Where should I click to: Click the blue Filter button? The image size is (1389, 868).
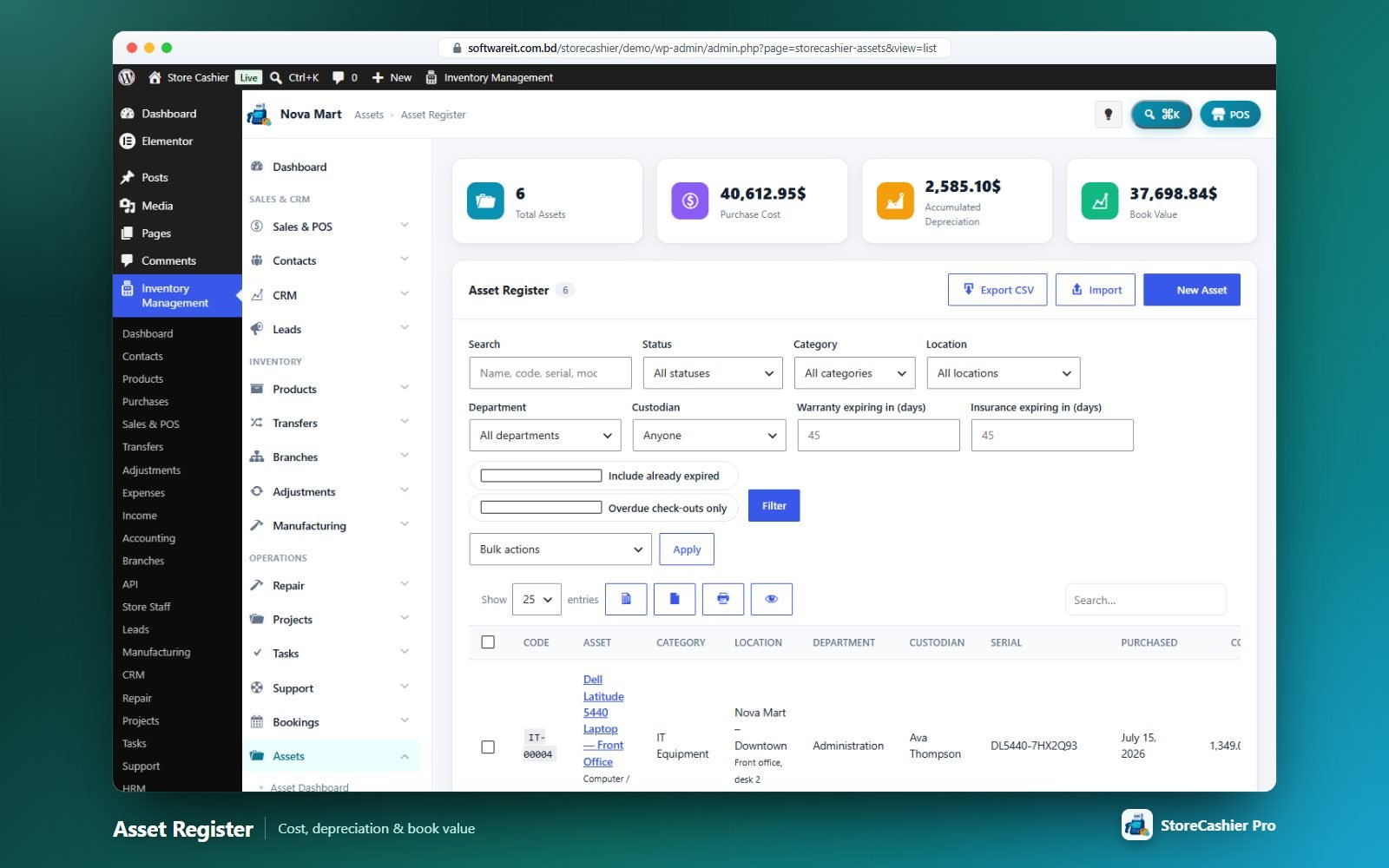click(x=774, y=505)
